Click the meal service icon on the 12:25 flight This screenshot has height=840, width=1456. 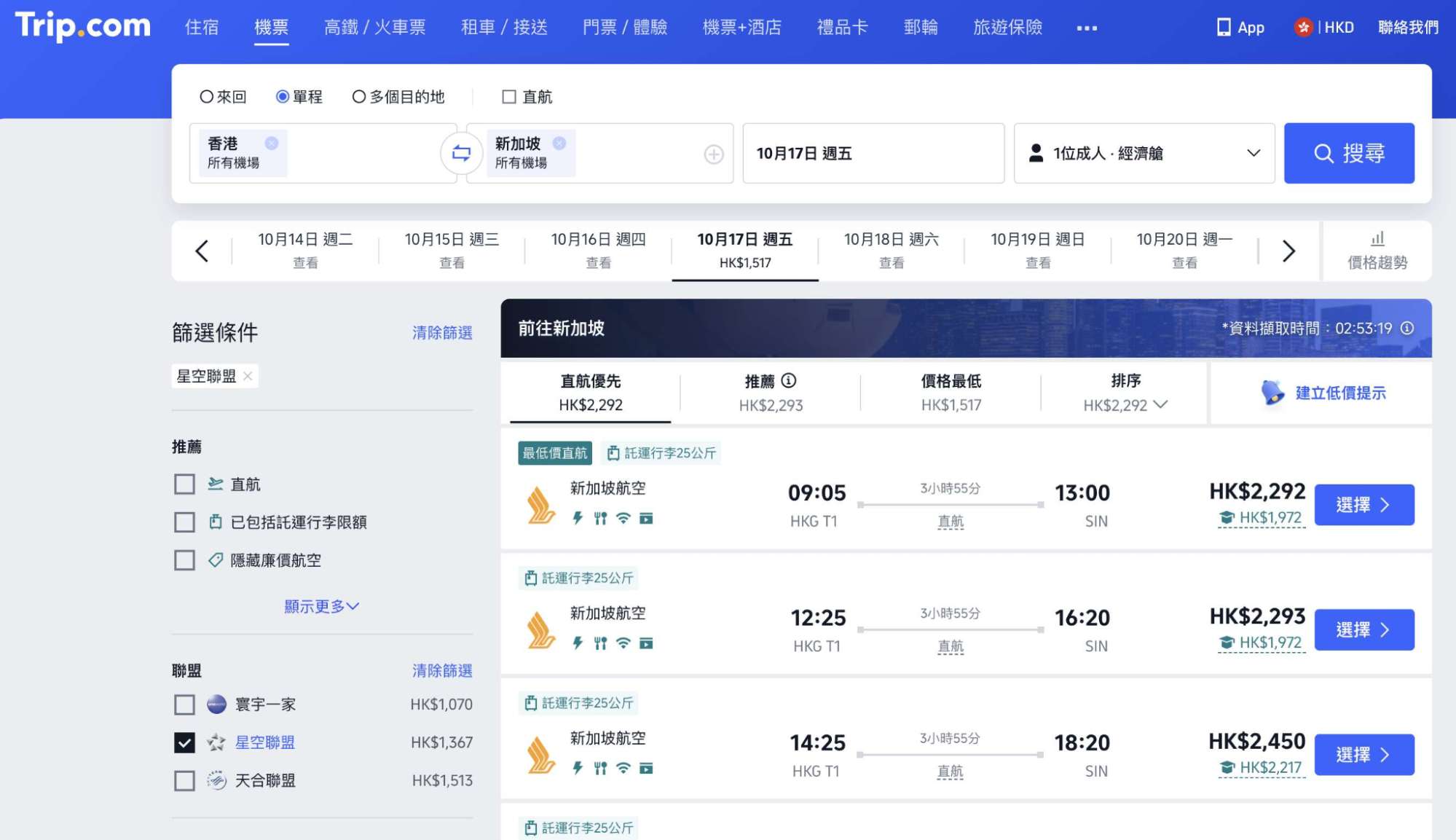(600, 643)
